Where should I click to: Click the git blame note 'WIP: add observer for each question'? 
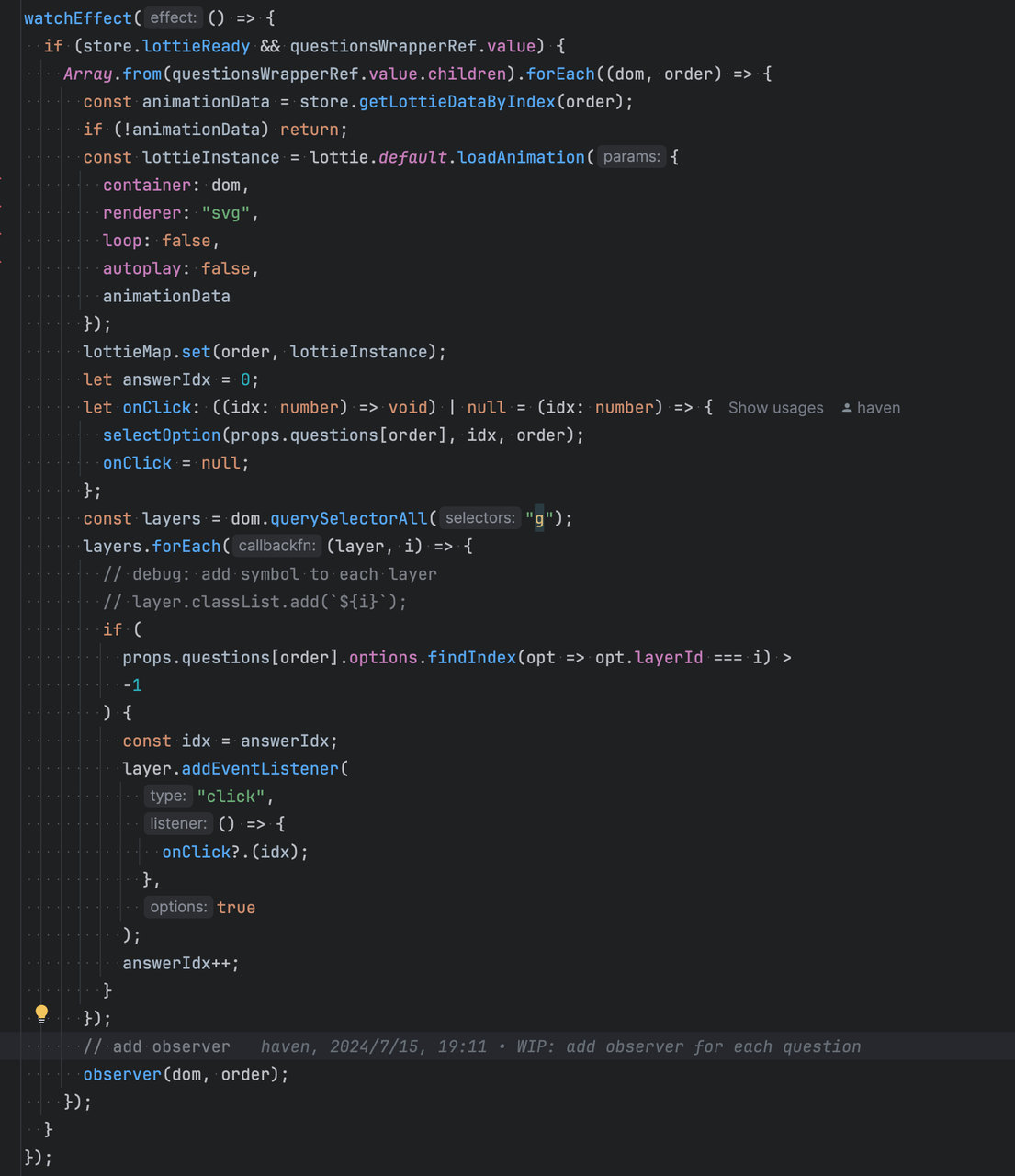(689, 1046)
